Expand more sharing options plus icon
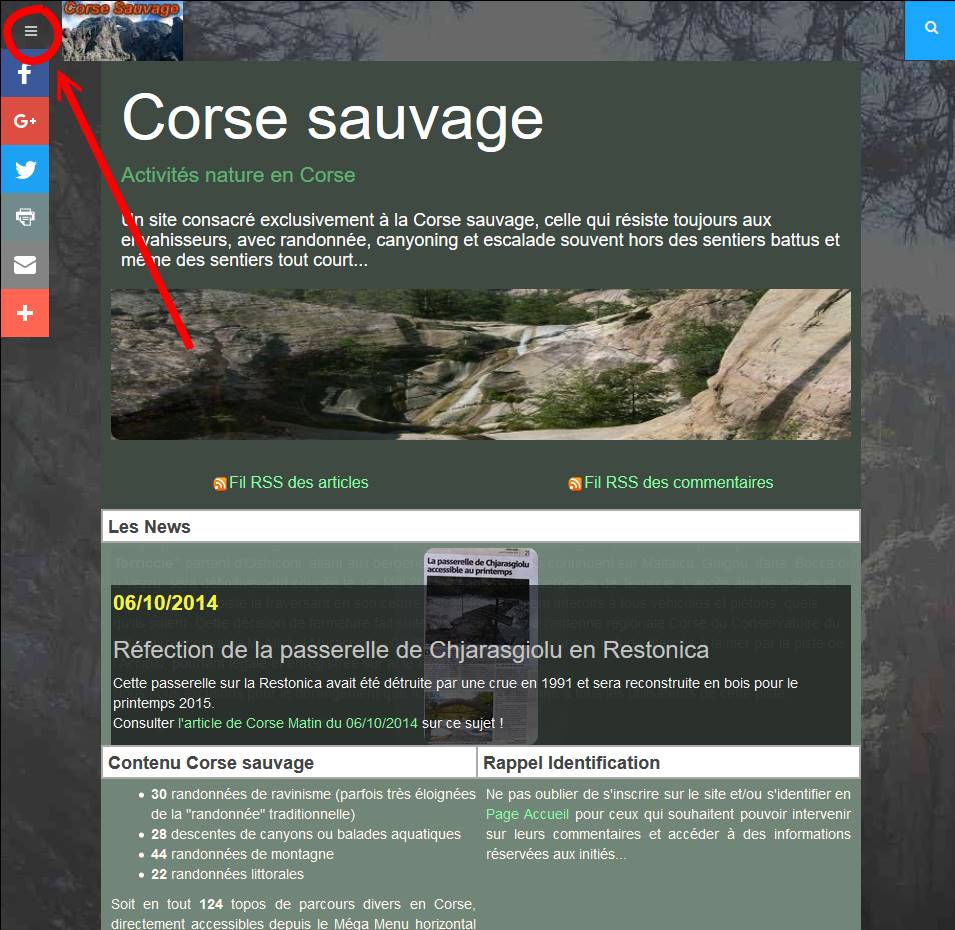Screen dimensions: 955x930 click(25, 313)
